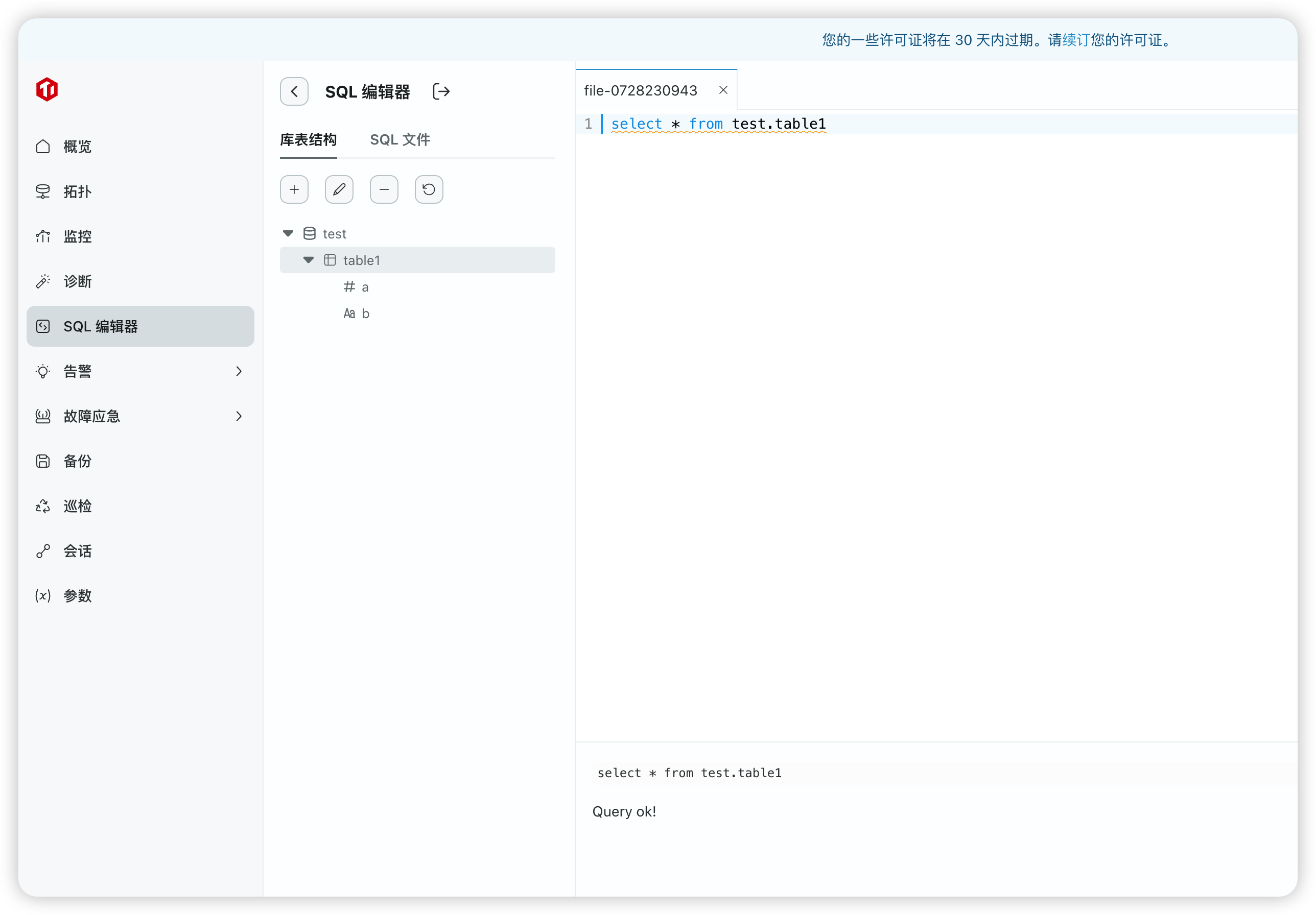Image resolution: width=1316 pixels, height=915 pixels.
Task: Click the exit icon next to SQL 编辑器 title
Action: 441,92
